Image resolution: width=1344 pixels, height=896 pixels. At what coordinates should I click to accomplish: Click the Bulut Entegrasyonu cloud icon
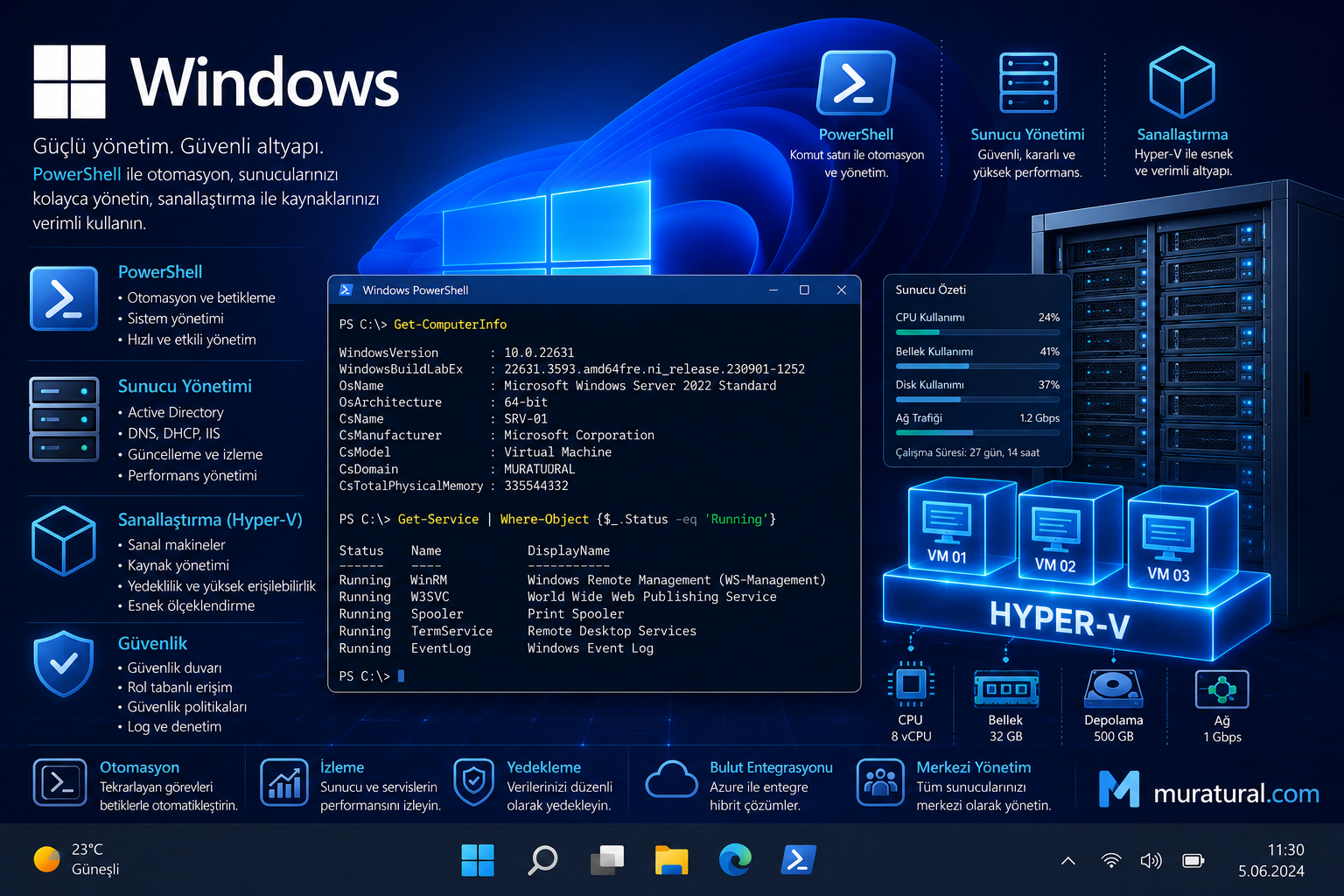(x=671, y=779)
